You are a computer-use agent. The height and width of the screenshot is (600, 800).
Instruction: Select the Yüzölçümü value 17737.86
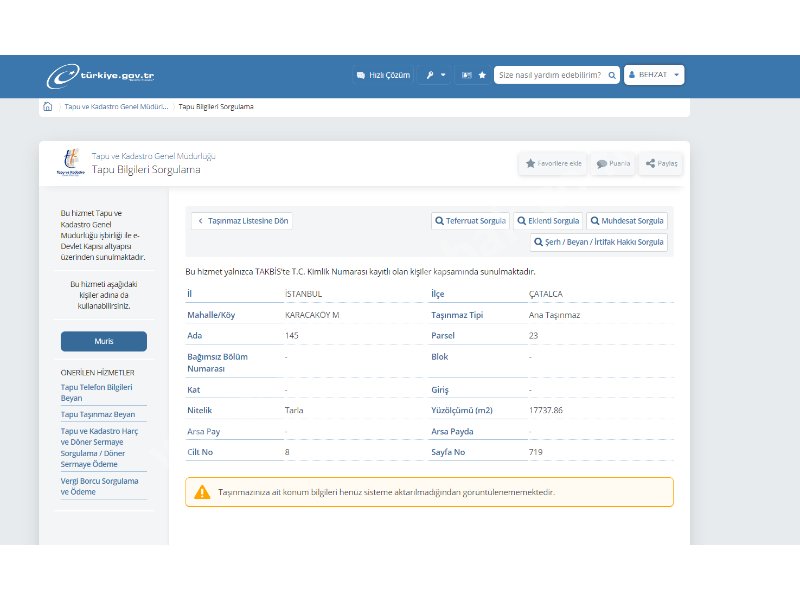(x=545, y=410)
